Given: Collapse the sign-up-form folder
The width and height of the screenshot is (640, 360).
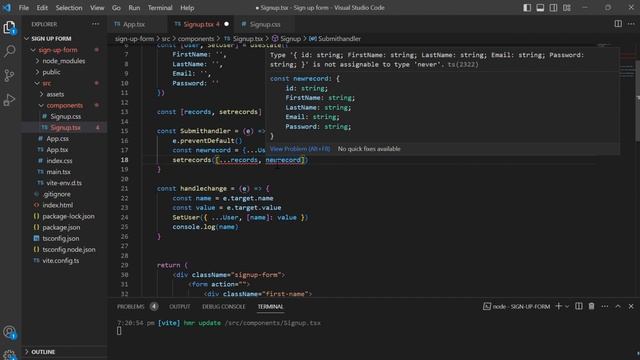Looking at the screenshot, I should [x=33, y=50].
